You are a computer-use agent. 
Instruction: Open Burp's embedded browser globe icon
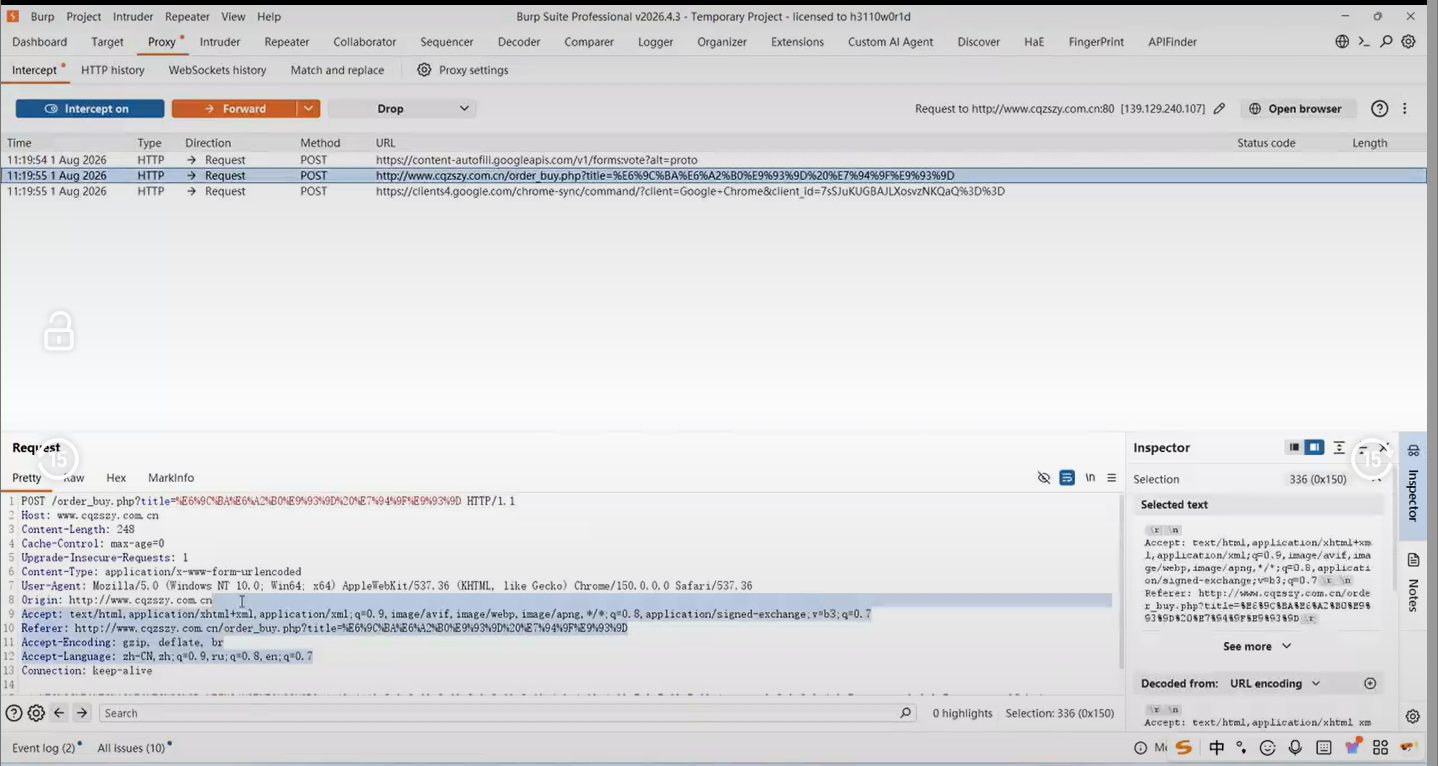(x=1342, y=42)
